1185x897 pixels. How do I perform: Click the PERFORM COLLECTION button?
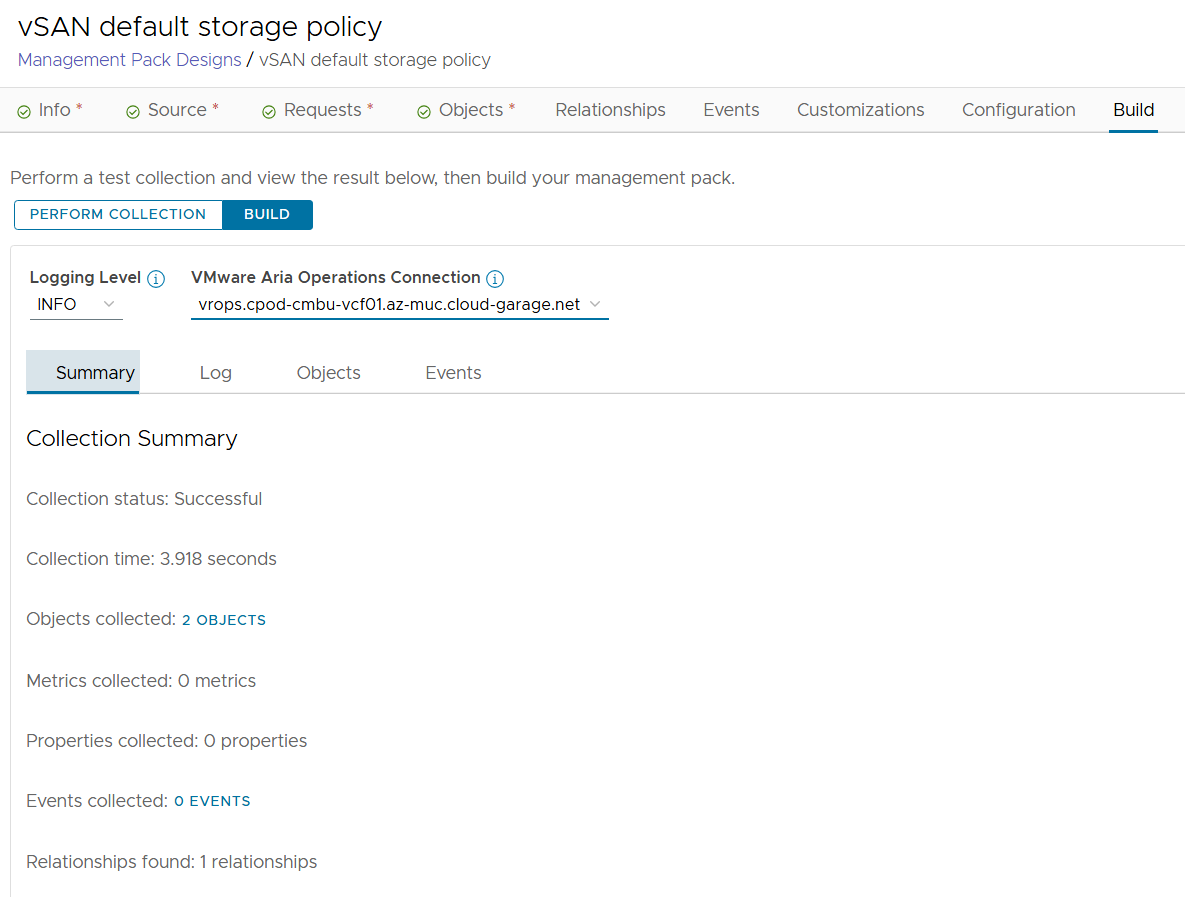click(118, 215)
